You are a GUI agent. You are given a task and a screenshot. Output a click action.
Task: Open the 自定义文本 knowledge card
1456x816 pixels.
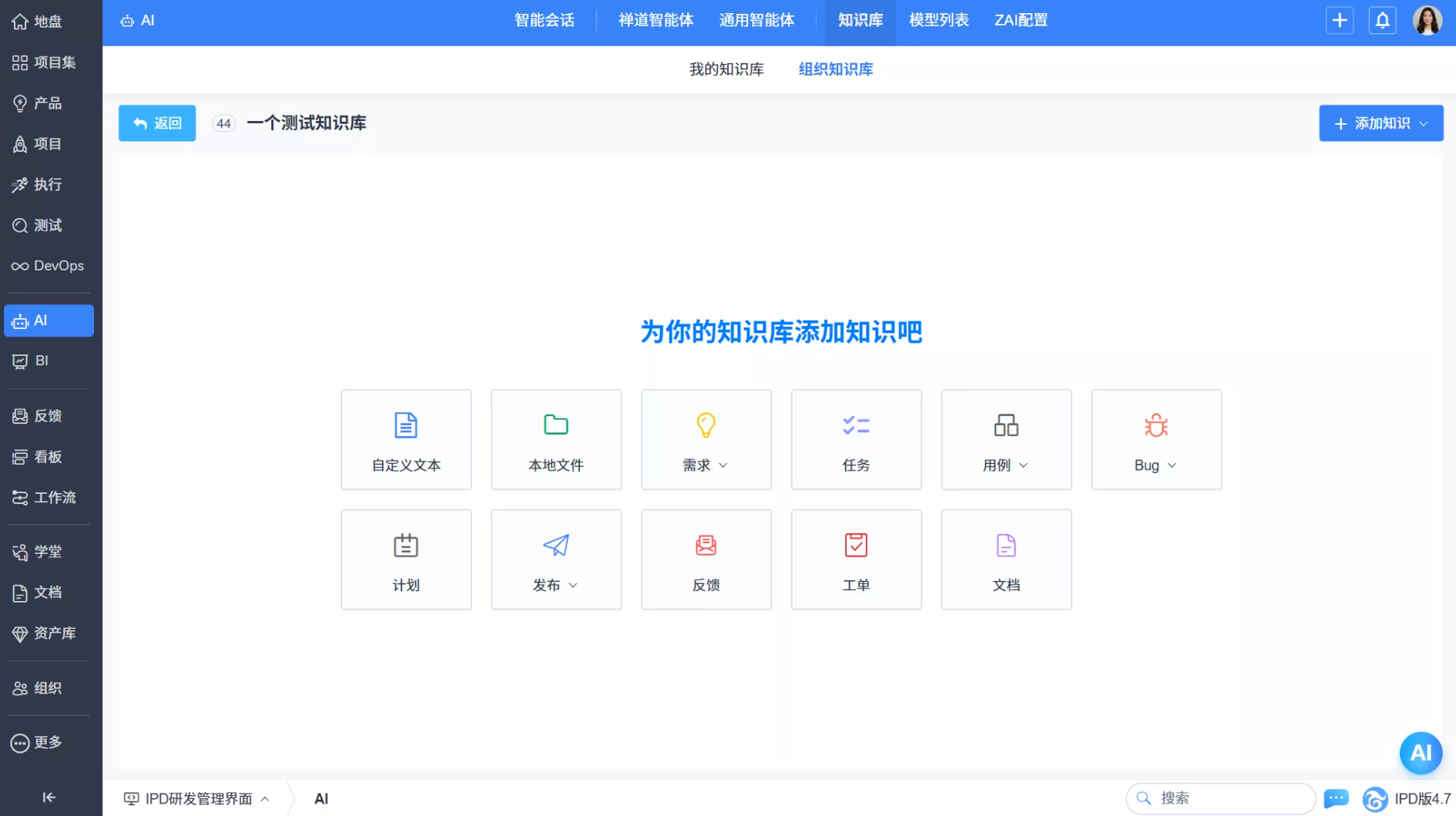(406, 439)
